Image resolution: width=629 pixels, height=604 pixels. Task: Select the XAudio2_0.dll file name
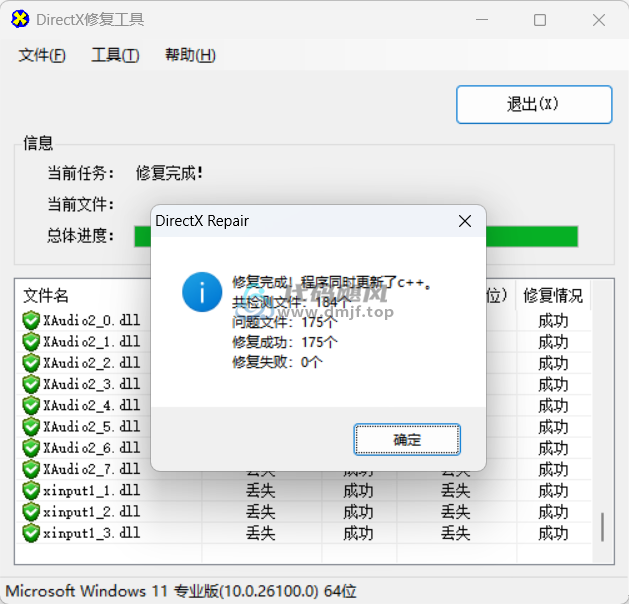(92, 320)
